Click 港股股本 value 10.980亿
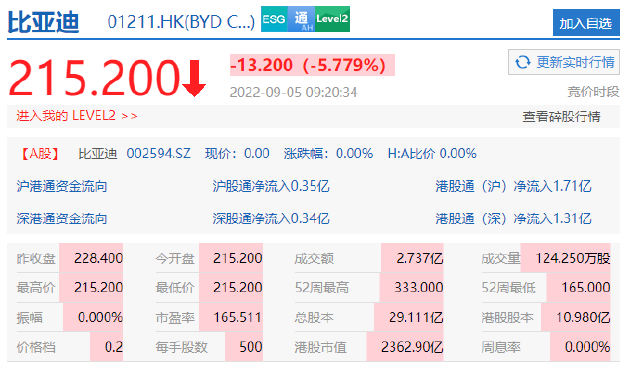630x372 pixels. (x=583, y=317)
